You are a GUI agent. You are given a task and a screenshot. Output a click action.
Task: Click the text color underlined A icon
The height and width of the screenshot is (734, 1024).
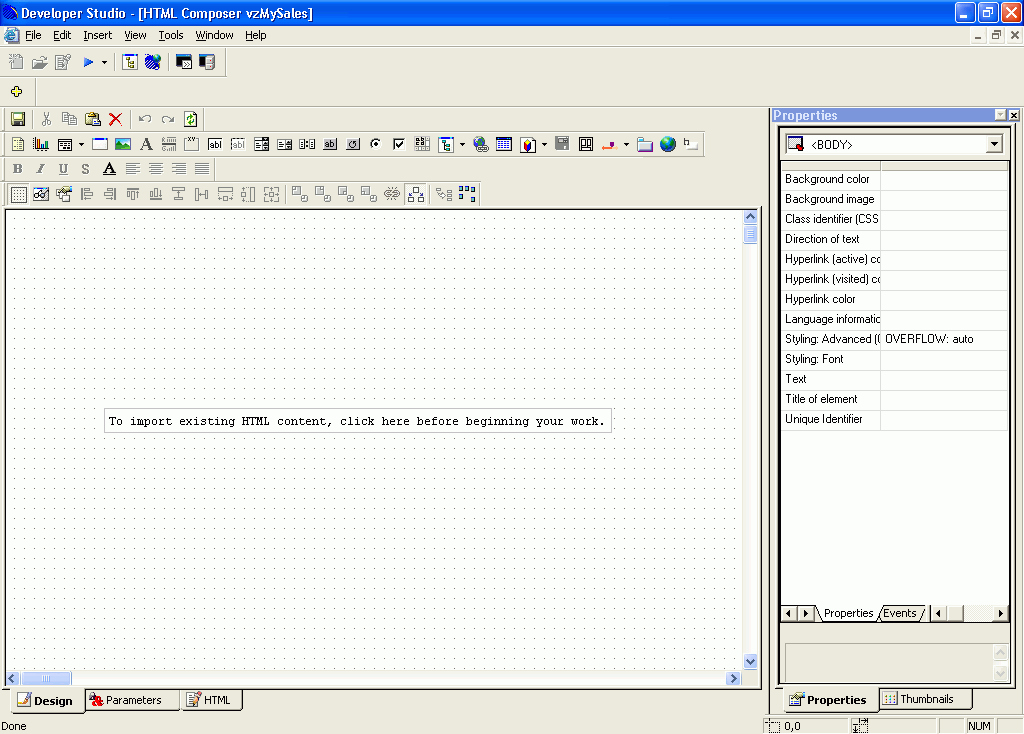(x=109, y=168)
